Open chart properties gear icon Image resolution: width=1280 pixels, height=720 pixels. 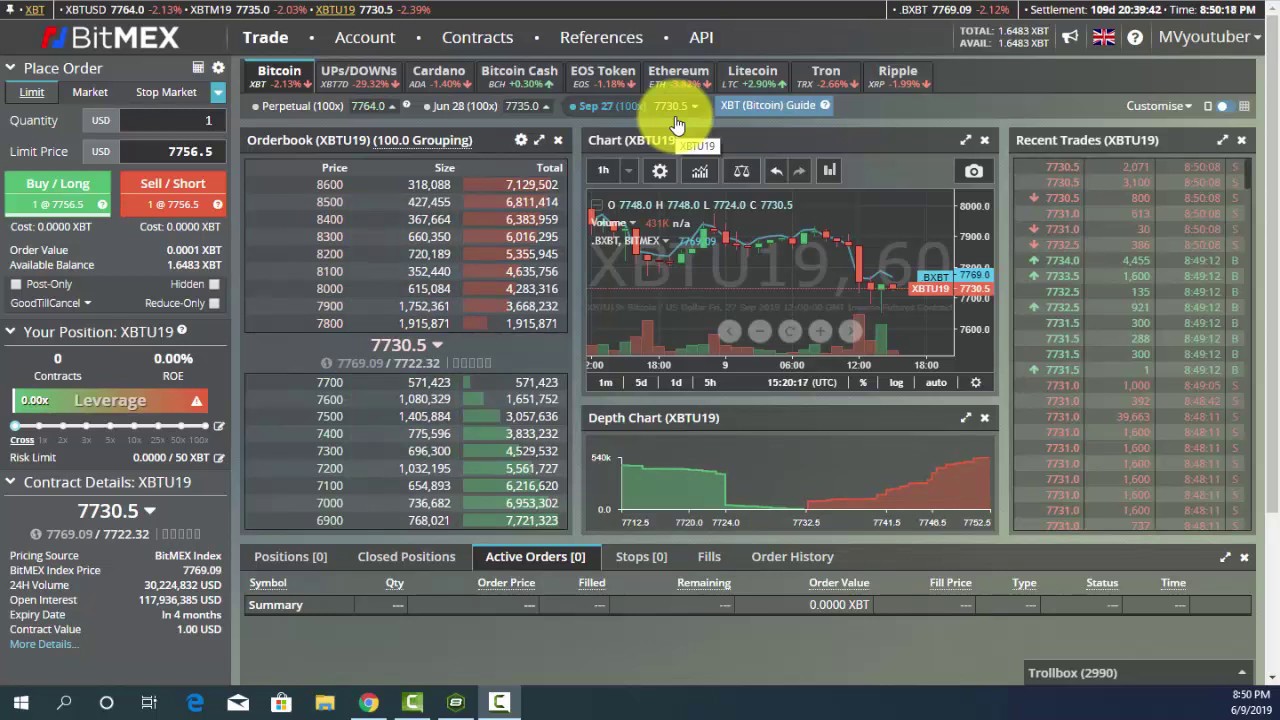point(660,171)
